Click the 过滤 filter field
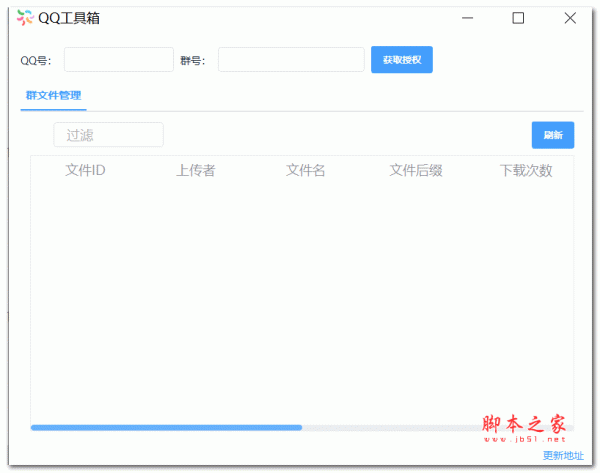 pyautogui.click(x=108, y=135)
